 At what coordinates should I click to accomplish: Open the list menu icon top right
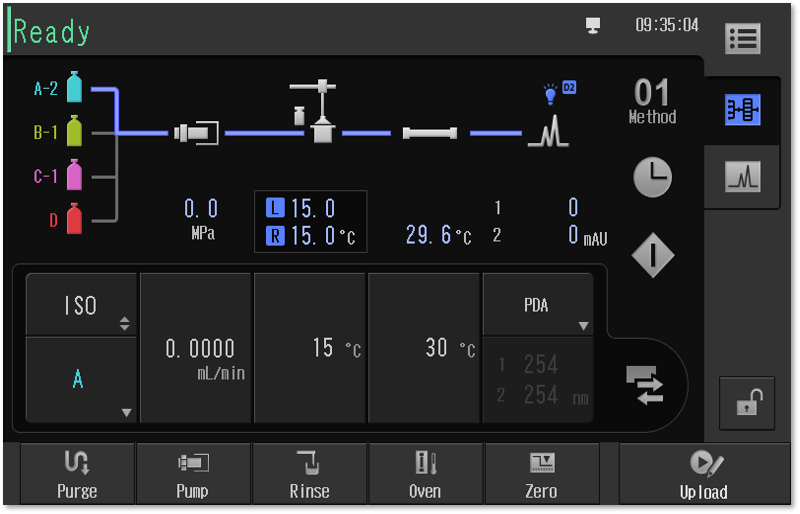point(742,39)
